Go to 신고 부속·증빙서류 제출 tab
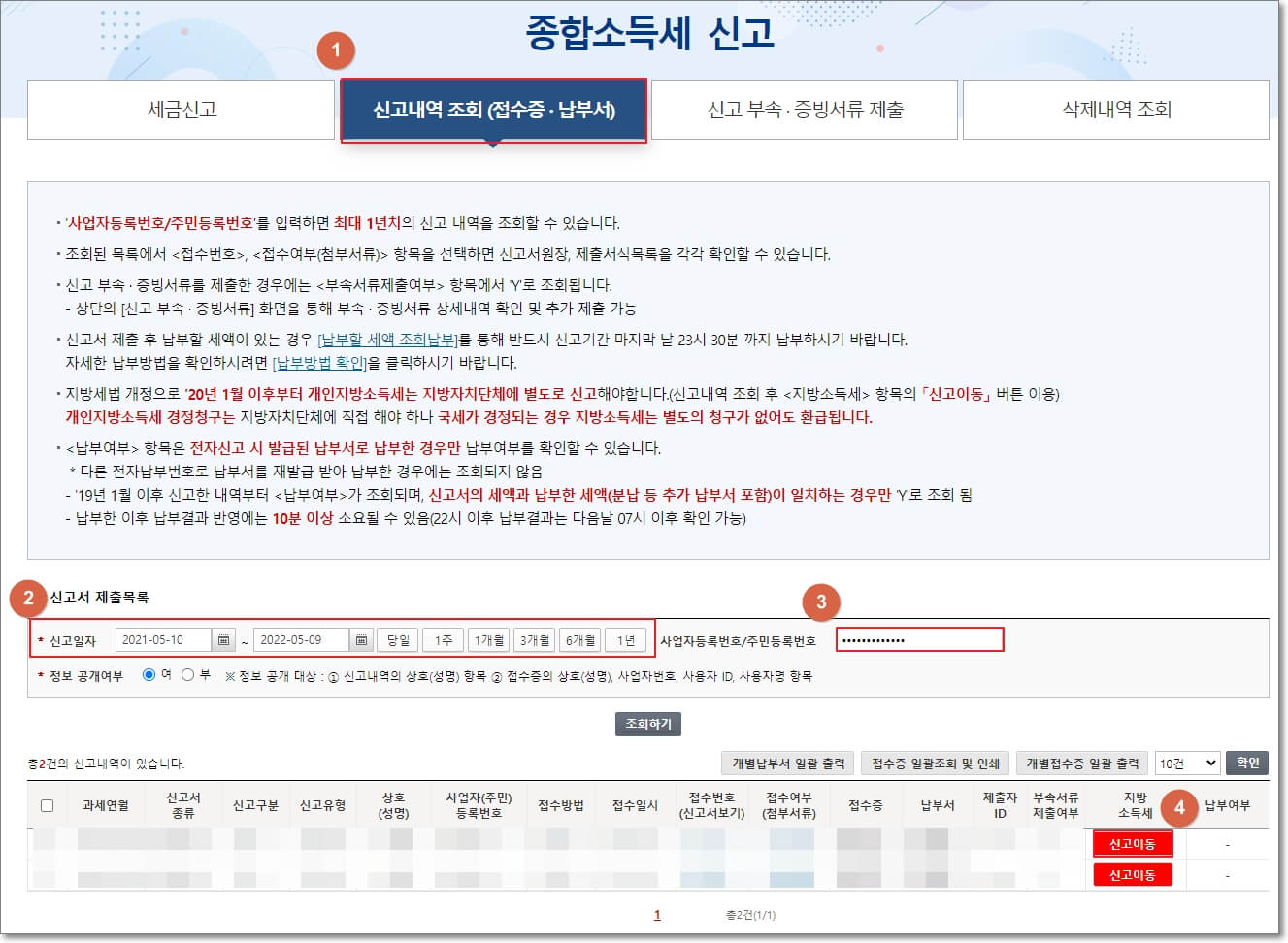1288x943 pixels. pos(805,110)
